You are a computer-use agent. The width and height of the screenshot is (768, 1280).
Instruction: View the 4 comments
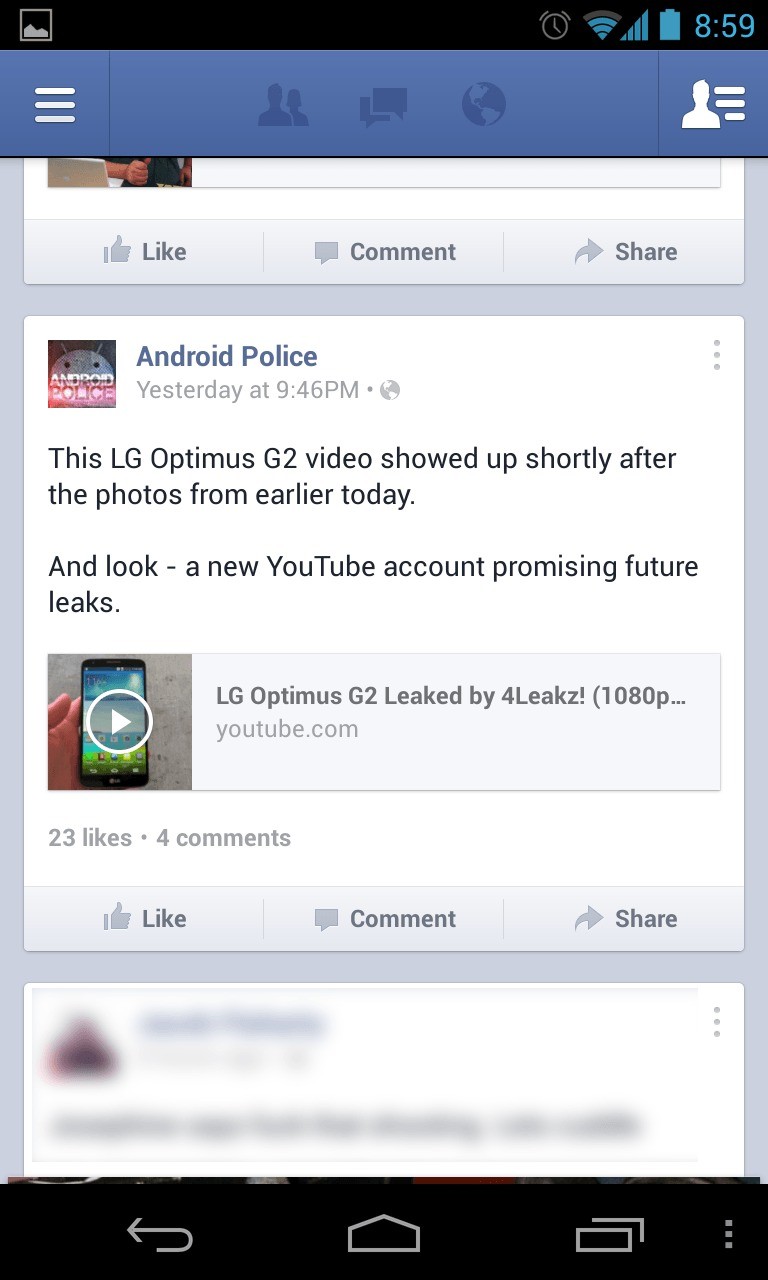[x=223, y=838]
